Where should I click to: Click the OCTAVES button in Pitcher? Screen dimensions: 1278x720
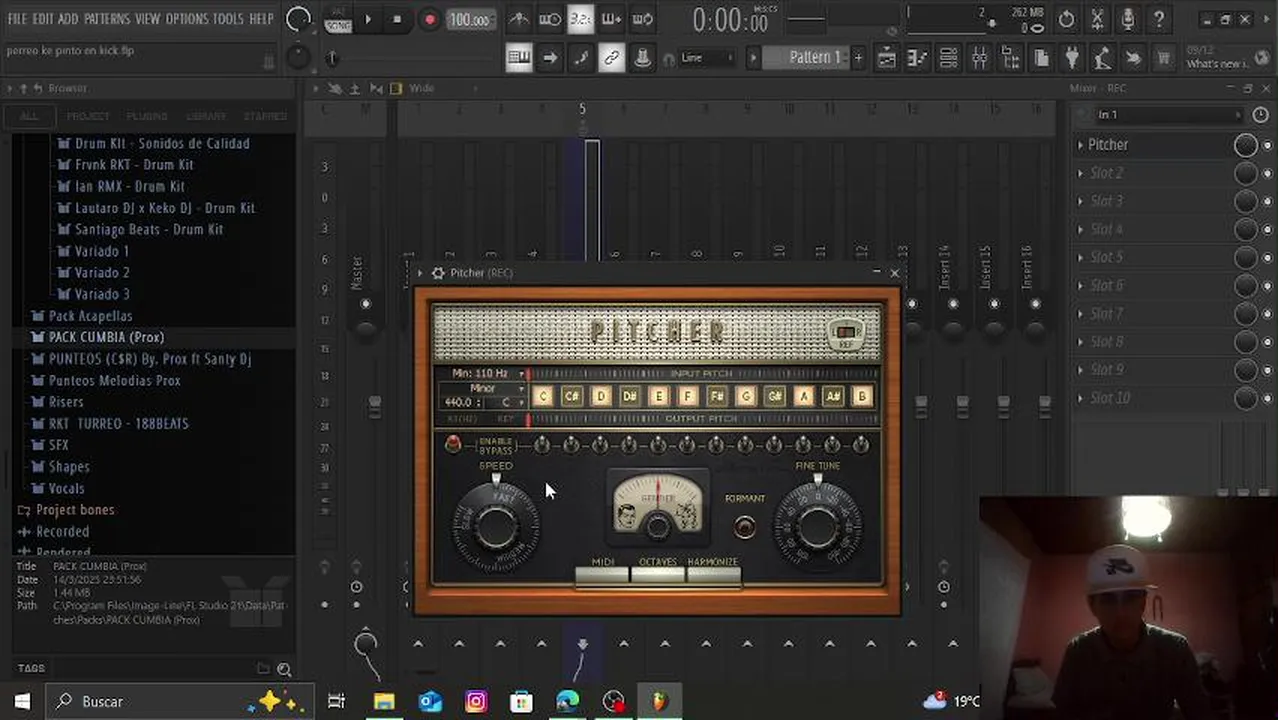(x=657, y=575)
